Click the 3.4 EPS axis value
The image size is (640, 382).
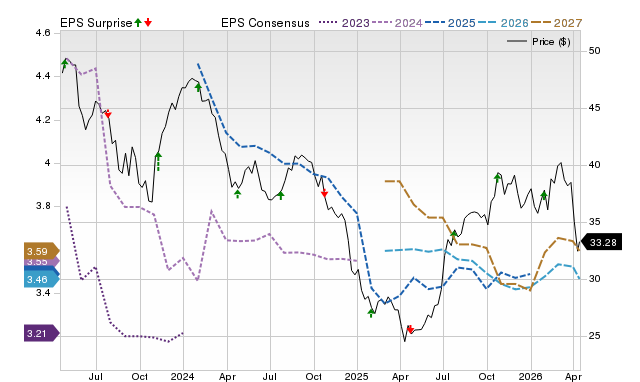pyautogui.click(x=42, y=293)
